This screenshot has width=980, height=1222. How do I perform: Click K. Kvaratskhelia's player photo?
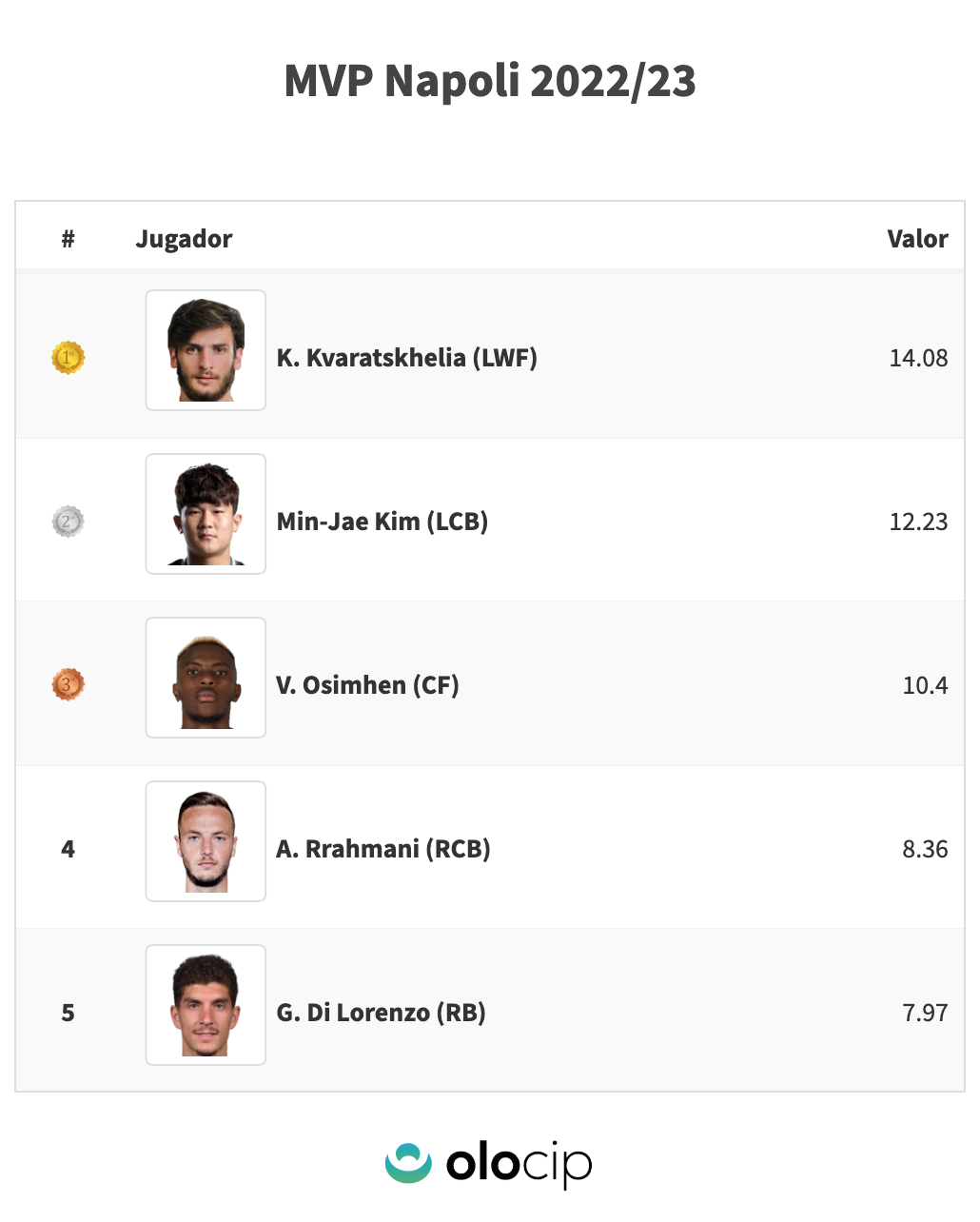point(206,350)
